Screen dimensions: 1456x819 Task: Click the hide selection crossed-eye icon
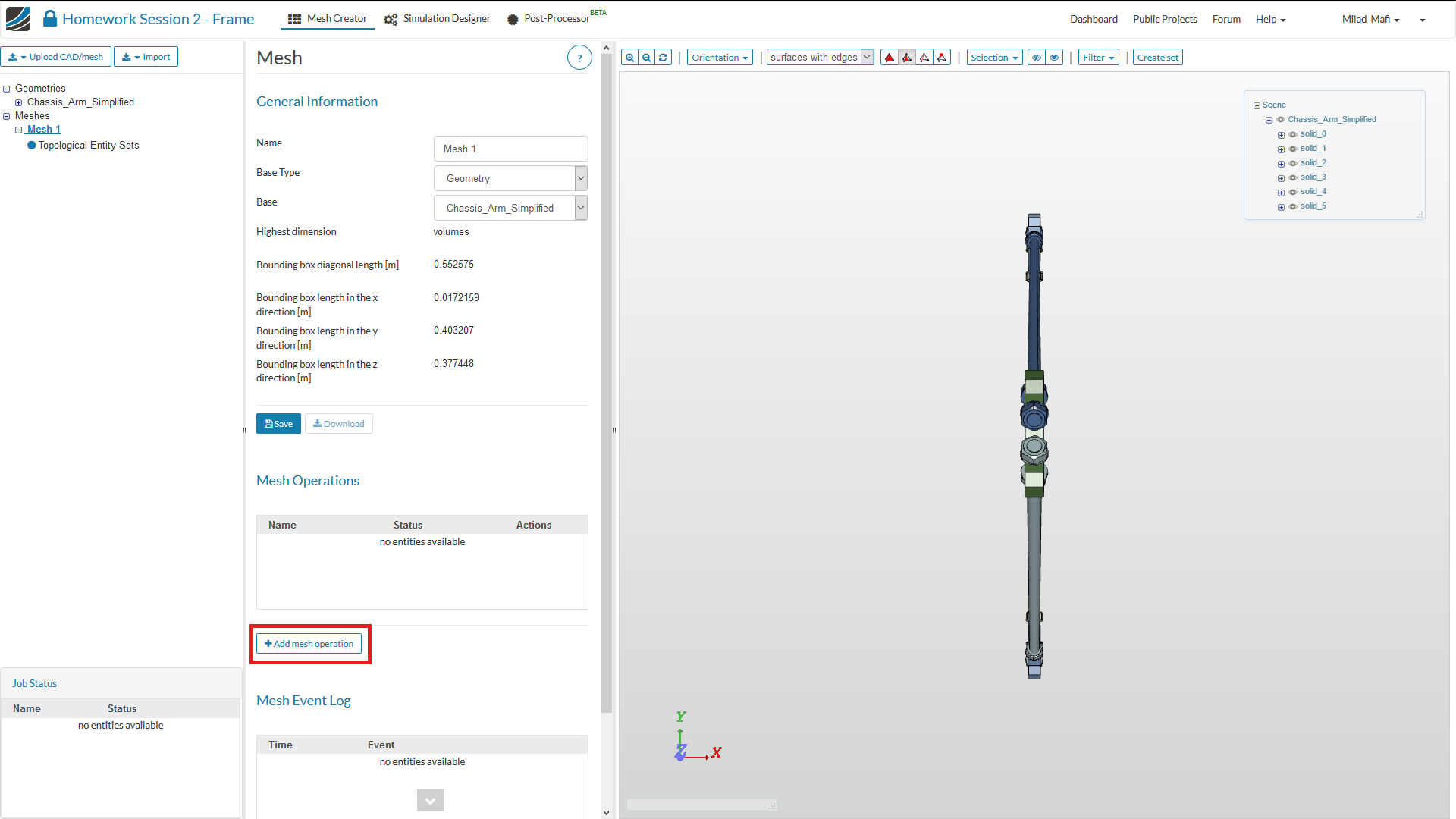(1037, 58)
